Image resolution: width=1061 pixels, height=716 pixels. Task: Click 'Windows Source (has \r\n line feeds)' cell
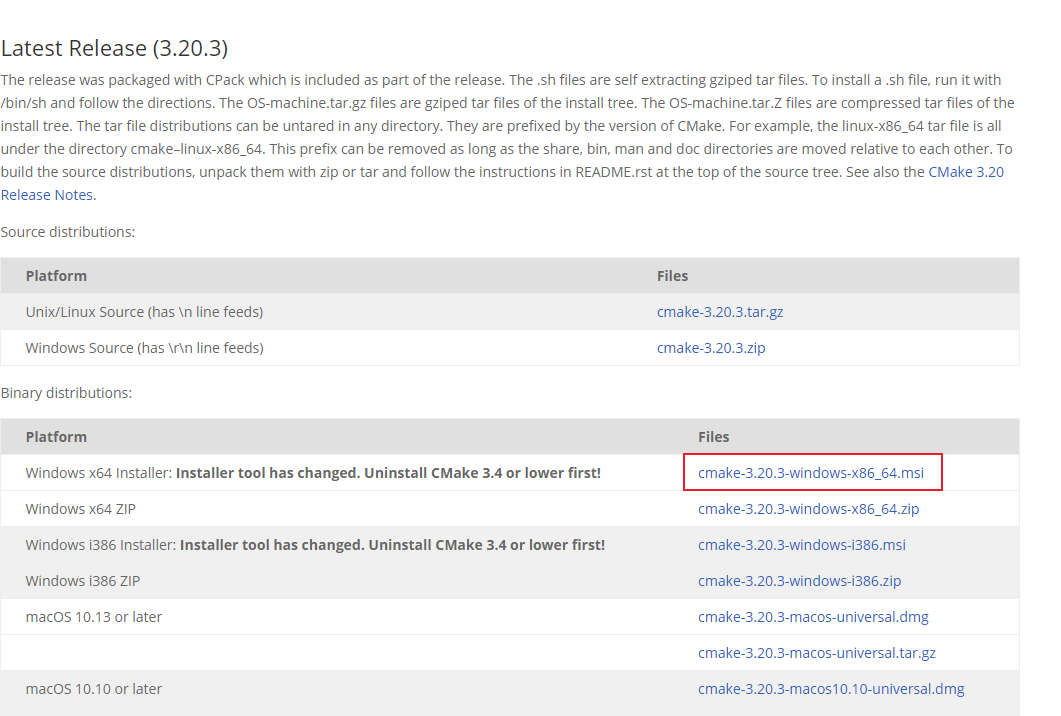(x=144, y=348)
